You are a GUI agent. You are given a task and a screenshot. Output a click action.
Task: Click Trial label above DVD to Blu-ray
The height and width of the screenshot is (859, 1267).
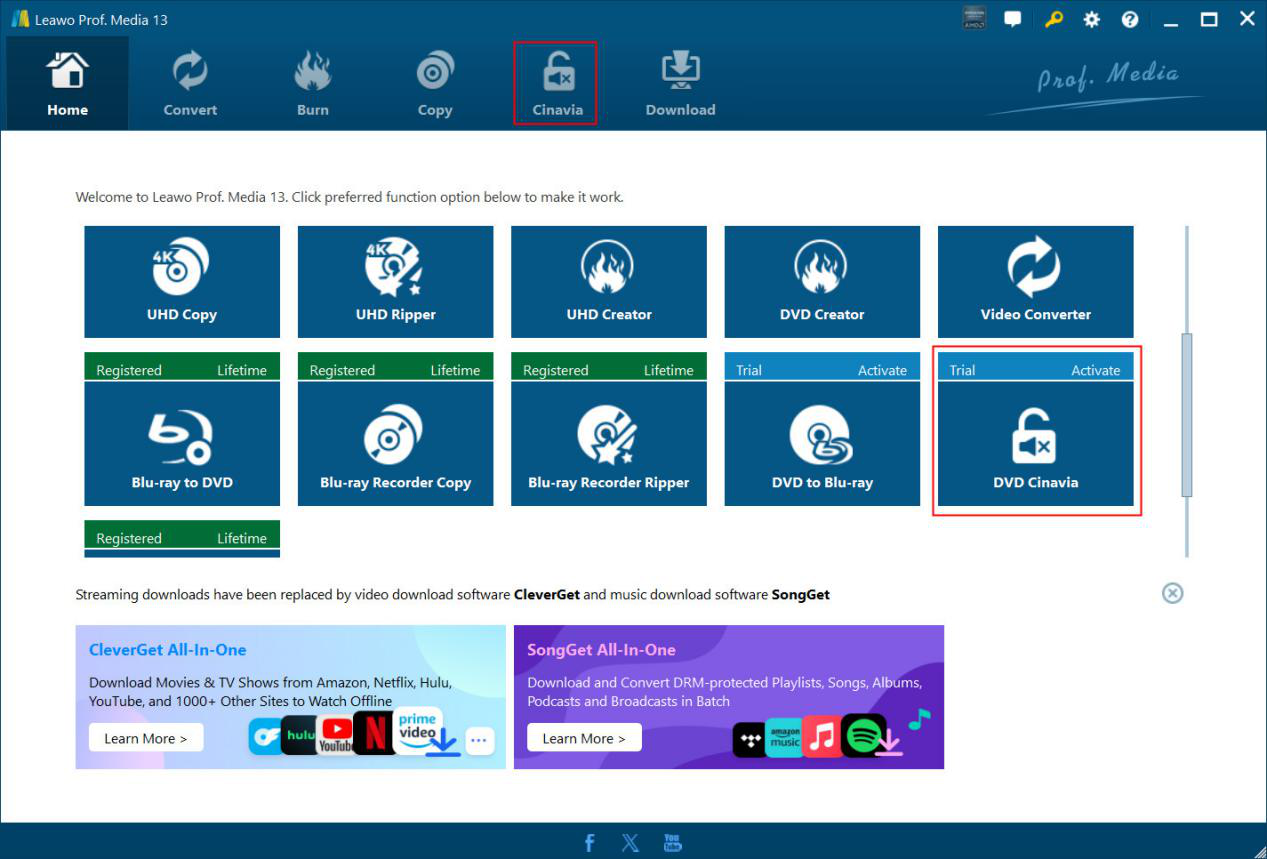[749, 370]
